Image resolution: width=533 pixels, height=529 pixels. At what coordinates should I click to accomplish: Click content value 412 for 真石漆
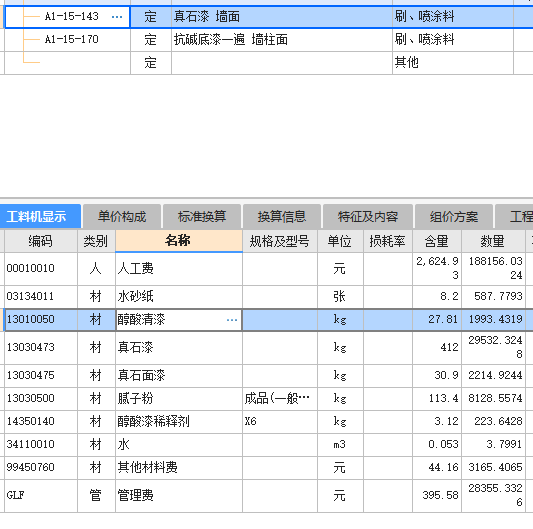point(437,347)
